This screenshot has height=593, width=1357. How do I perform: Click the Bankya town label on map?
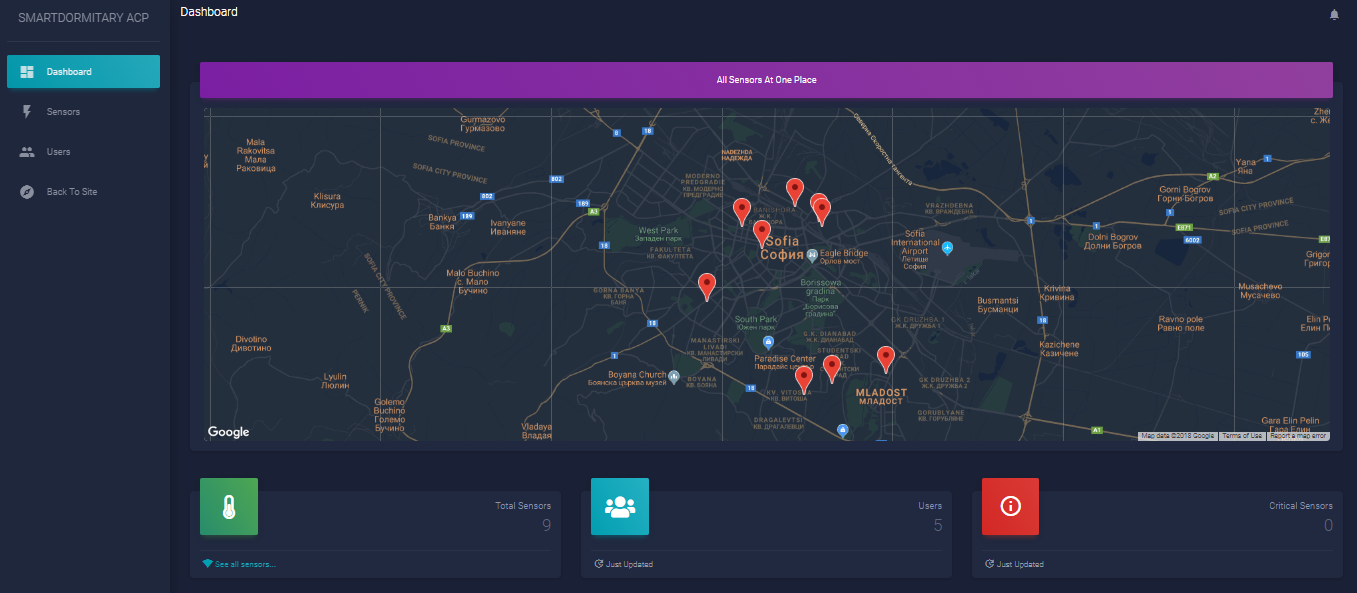tap(442, 222)
